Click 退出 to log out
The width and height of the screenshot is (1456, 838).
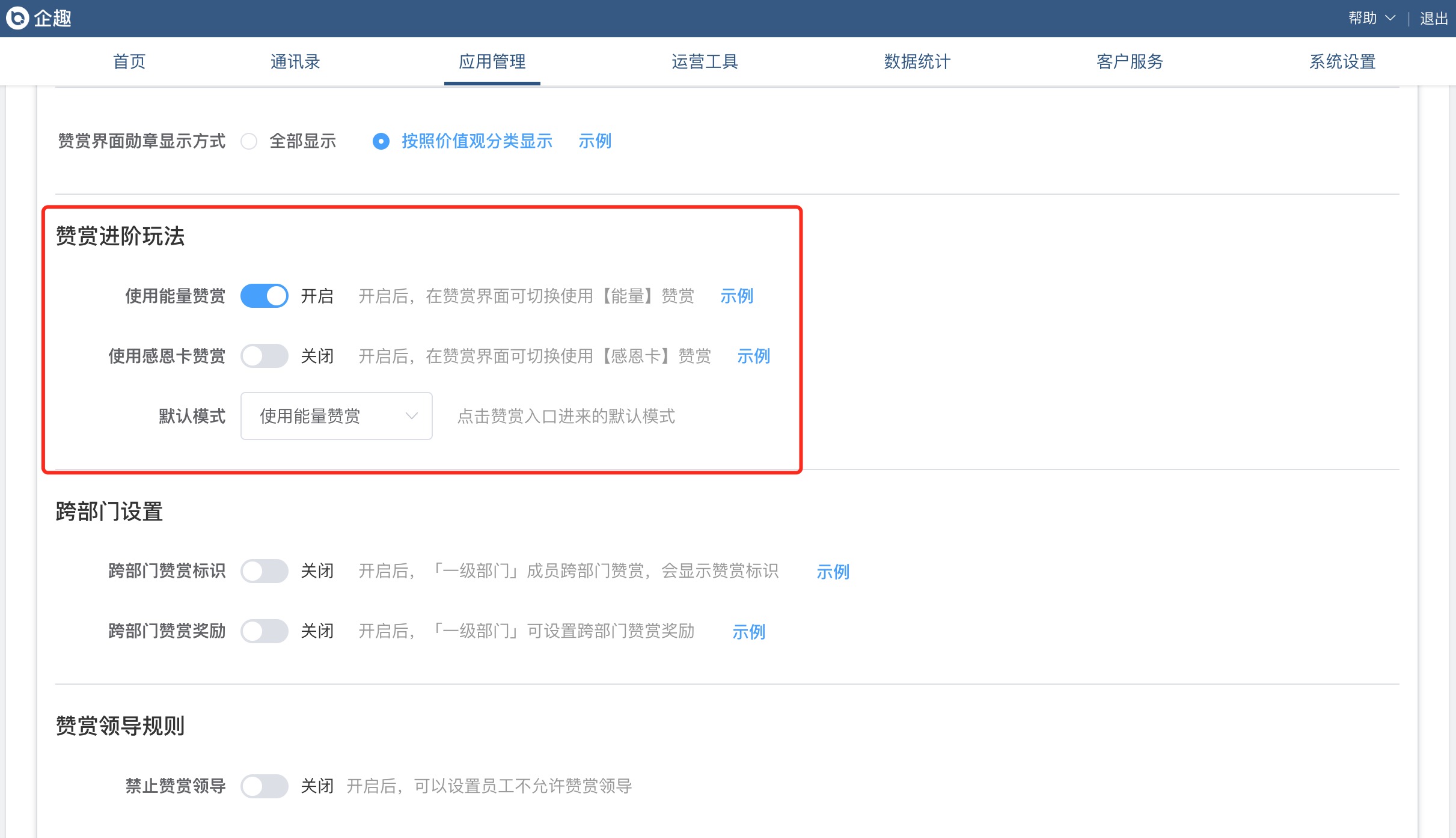click(1433, 19)
